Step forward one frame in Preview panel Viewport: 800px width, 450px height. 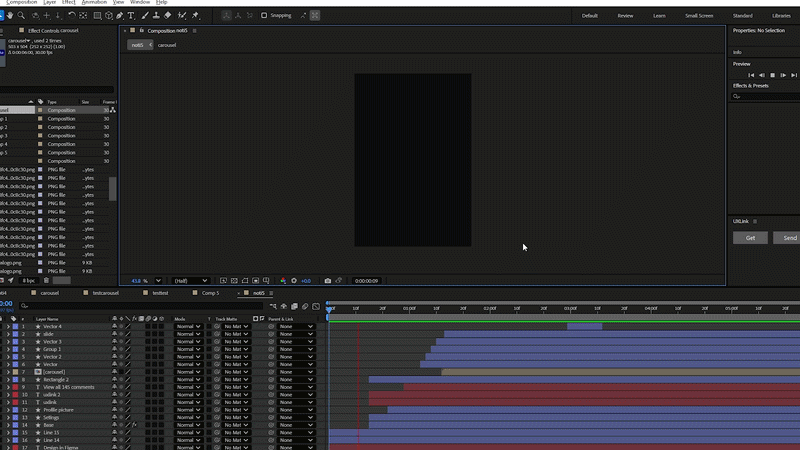[x=783, y=75]
